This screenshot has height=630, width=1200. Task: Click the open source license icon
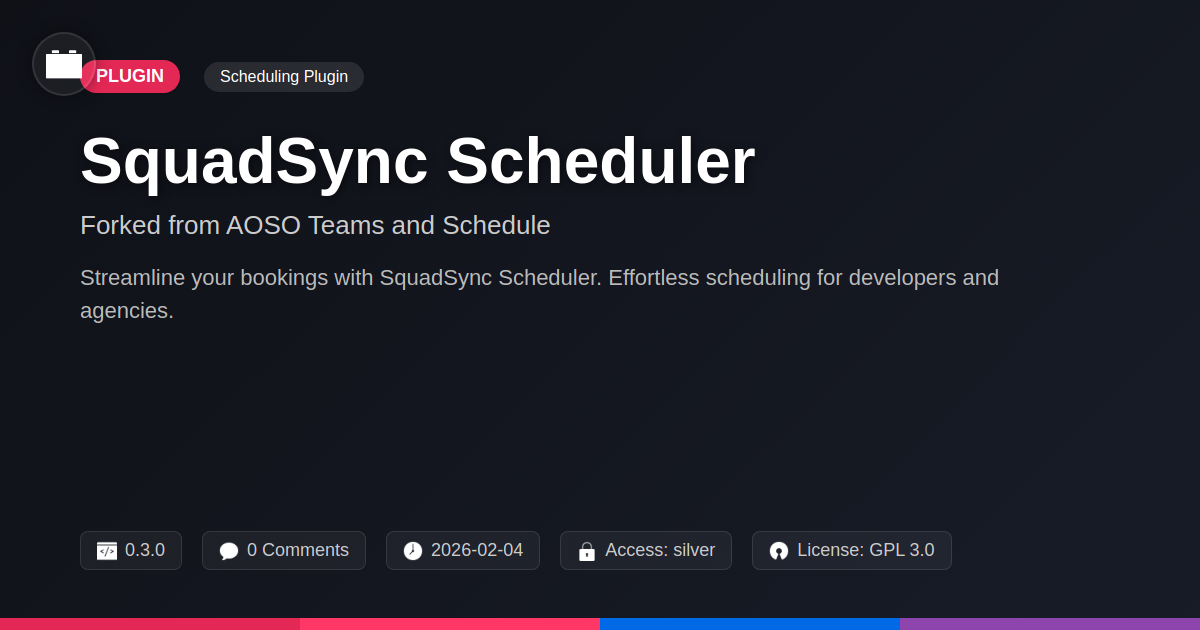tap(779, 551)
